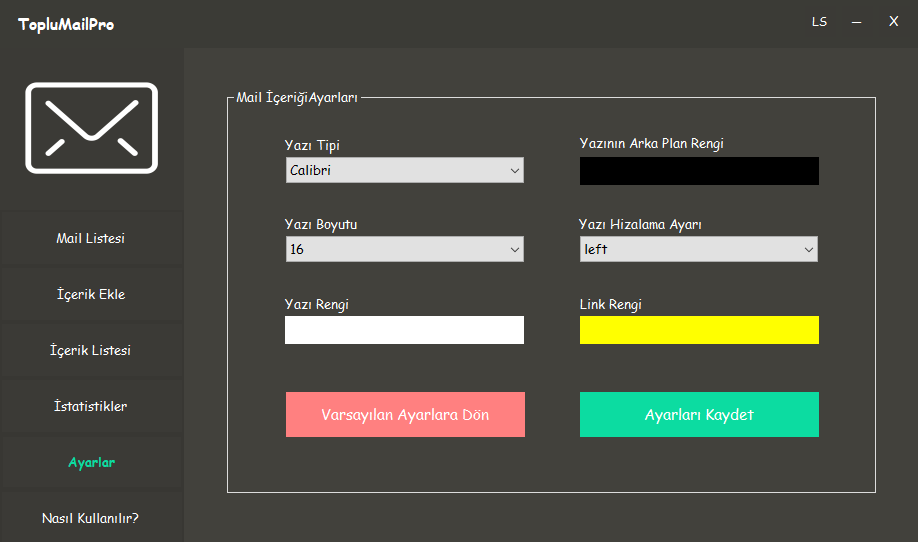Open the Mail Listesi section
The image size is (918, 542).
(x=91, y=239)
